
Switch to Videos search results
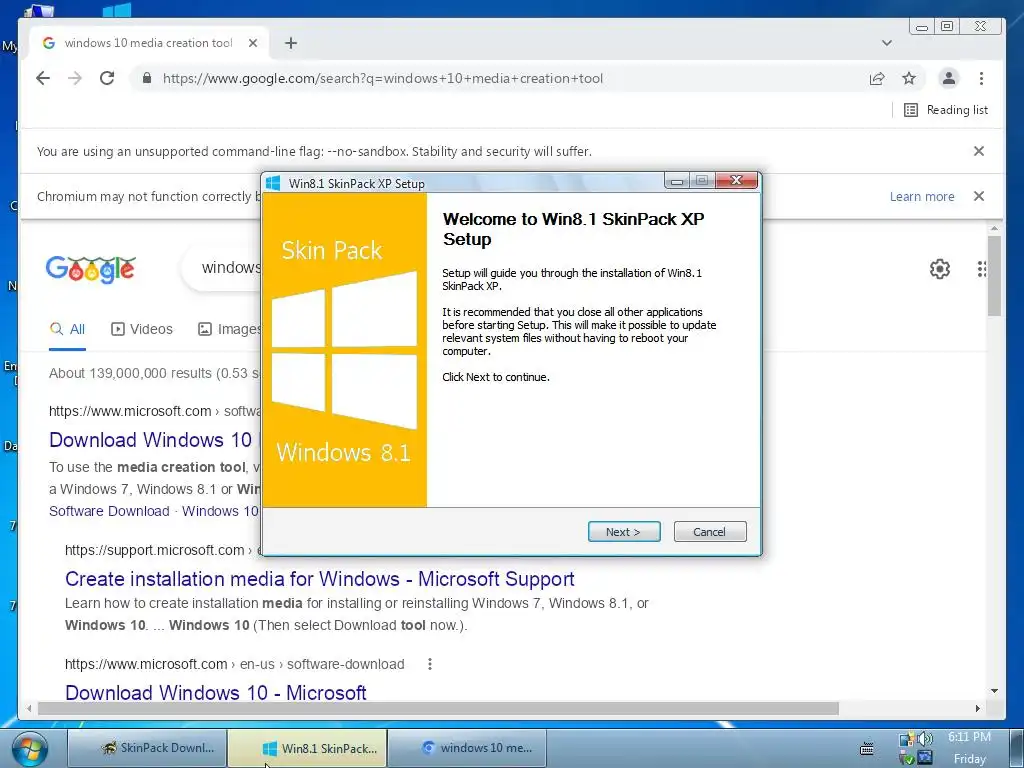pos(142,329)
